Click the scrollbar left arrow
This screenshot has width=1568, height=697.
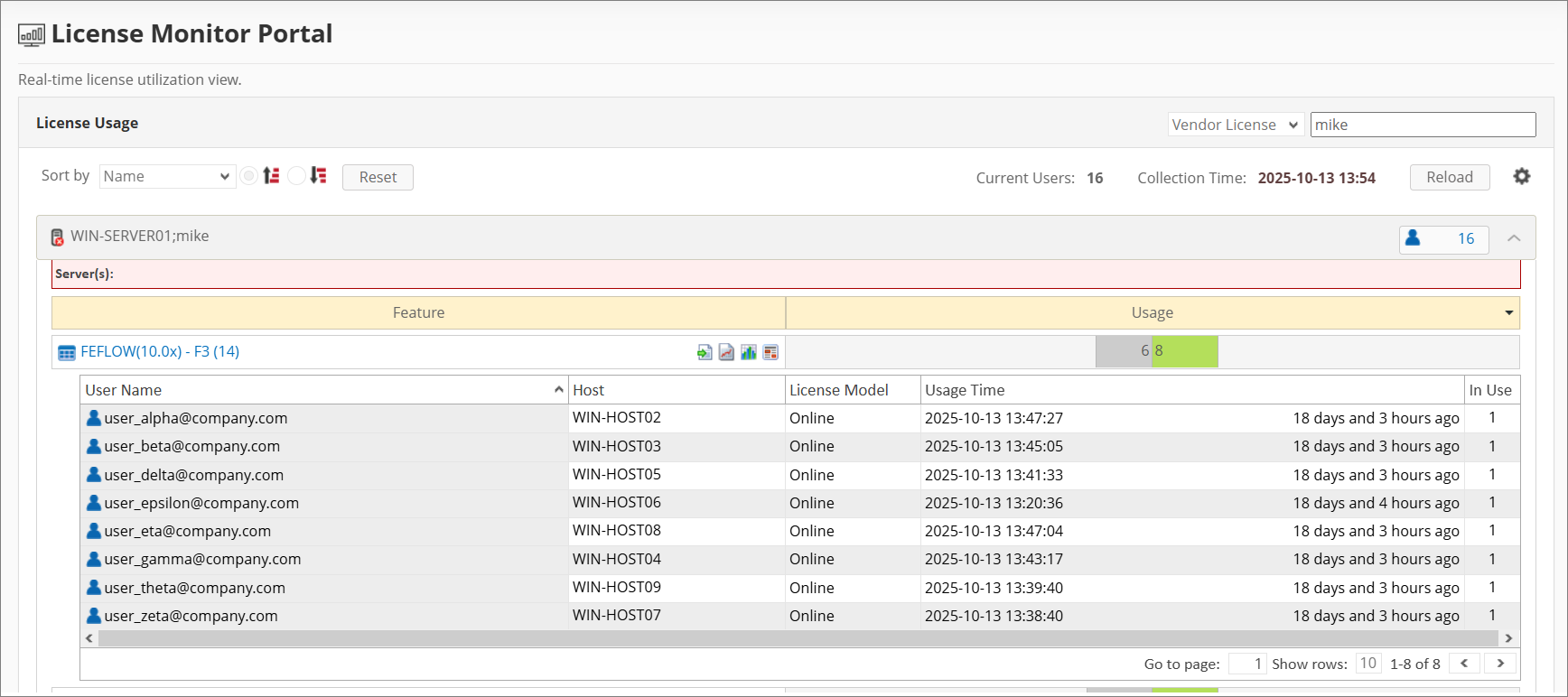coord(89,638)
